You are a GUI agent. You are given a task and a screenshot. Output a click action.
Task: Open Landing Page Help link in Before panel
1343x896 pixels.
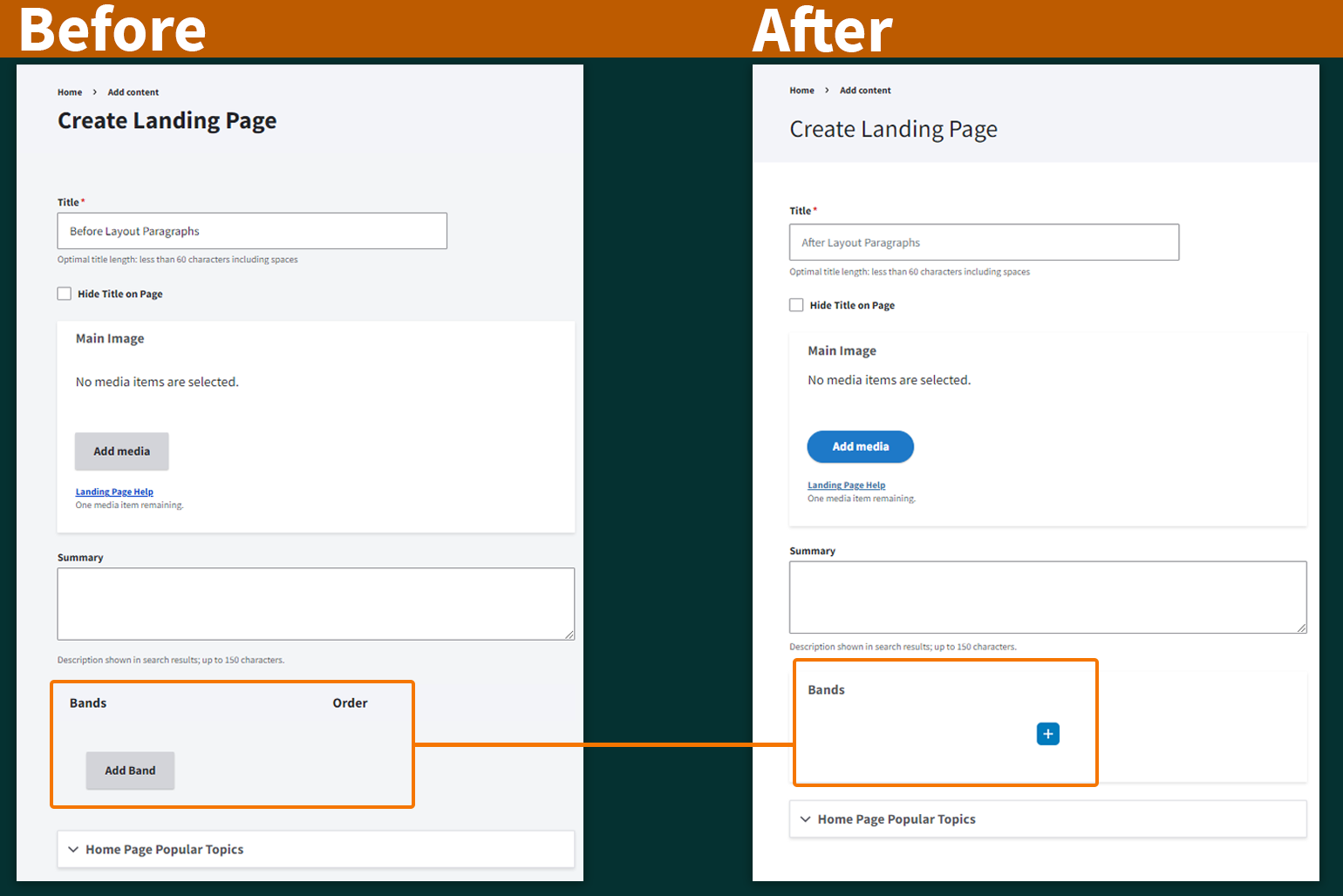(114, 492)
